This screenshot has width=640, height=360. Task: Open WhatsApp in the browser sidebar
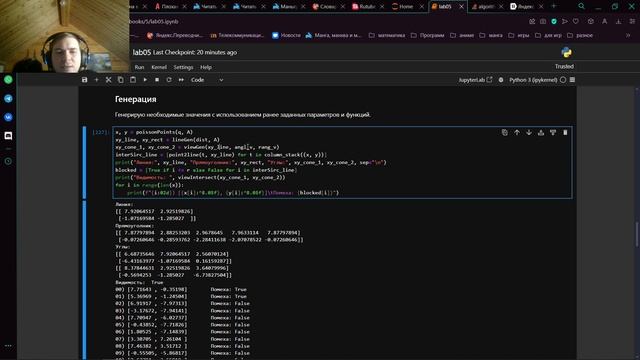tap(8, 80)
